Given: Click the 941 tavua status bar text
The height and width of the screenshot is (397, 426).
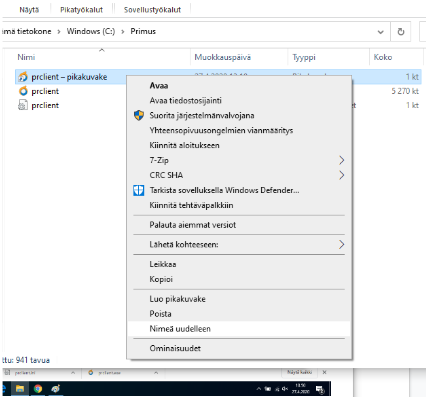Looking at the screenshot, I should click(x=33, y=360).
